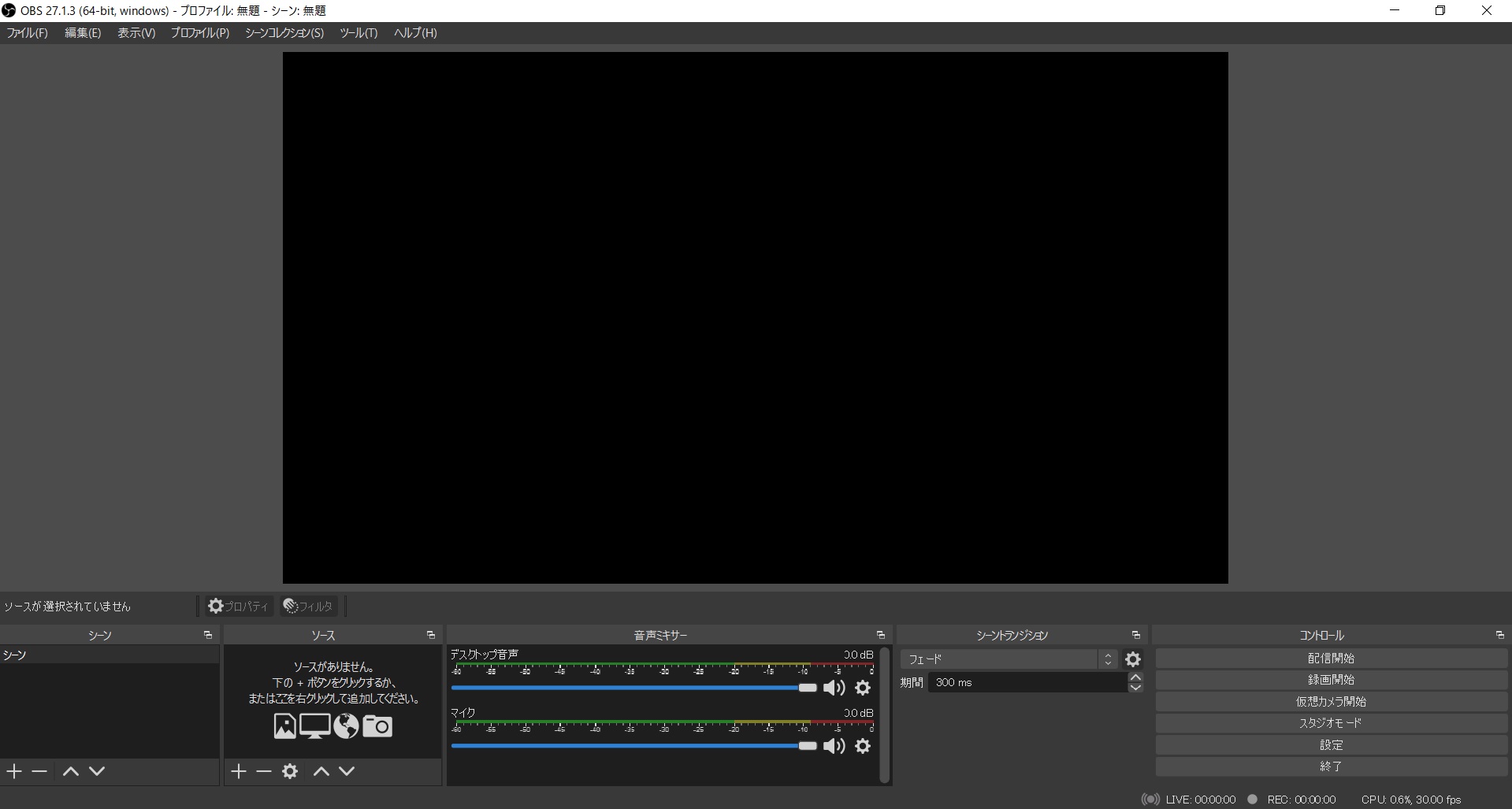Click the black preview canvas

[x=755, y=317]
